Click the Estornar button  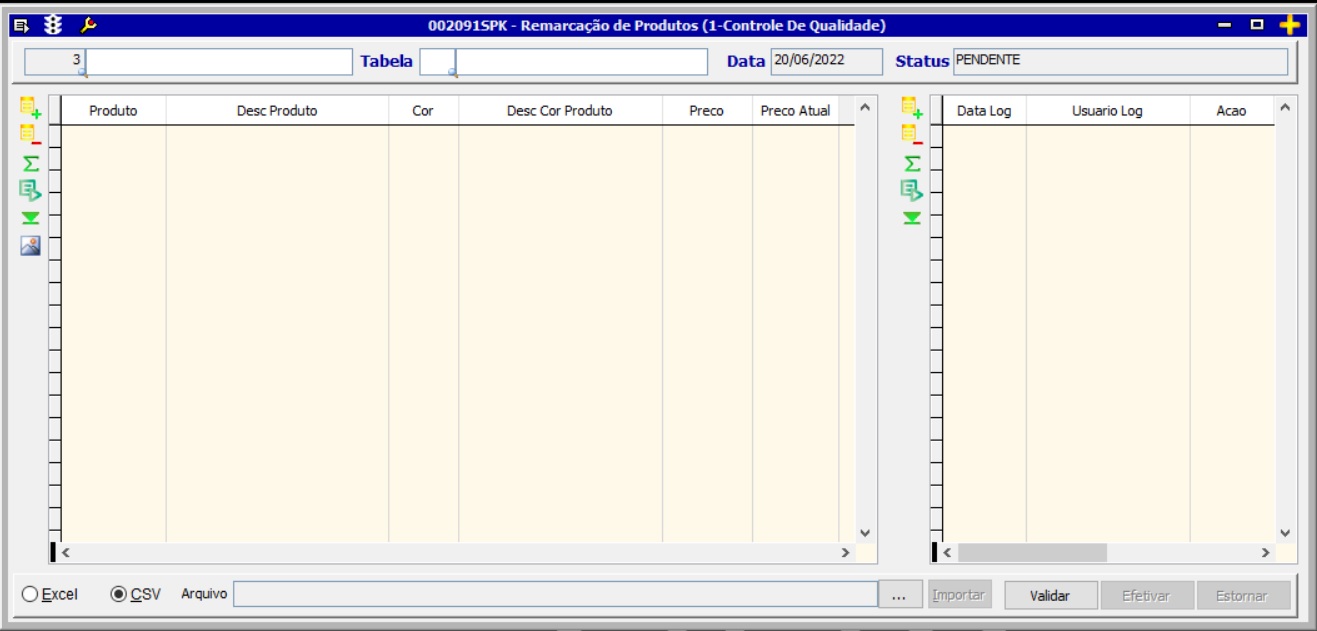coord(1242,595)
